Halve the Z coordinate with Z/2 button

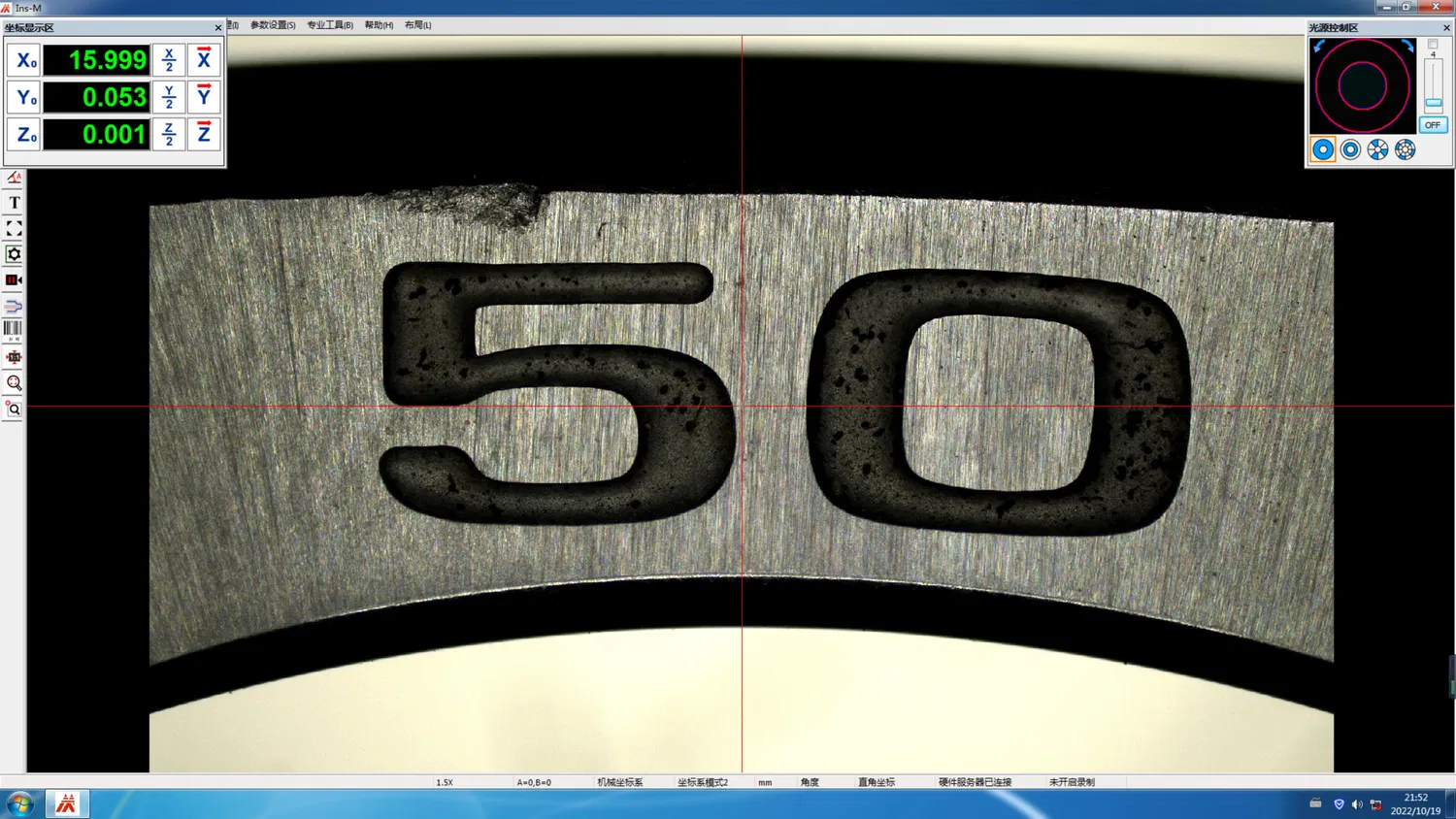point(169,134)
